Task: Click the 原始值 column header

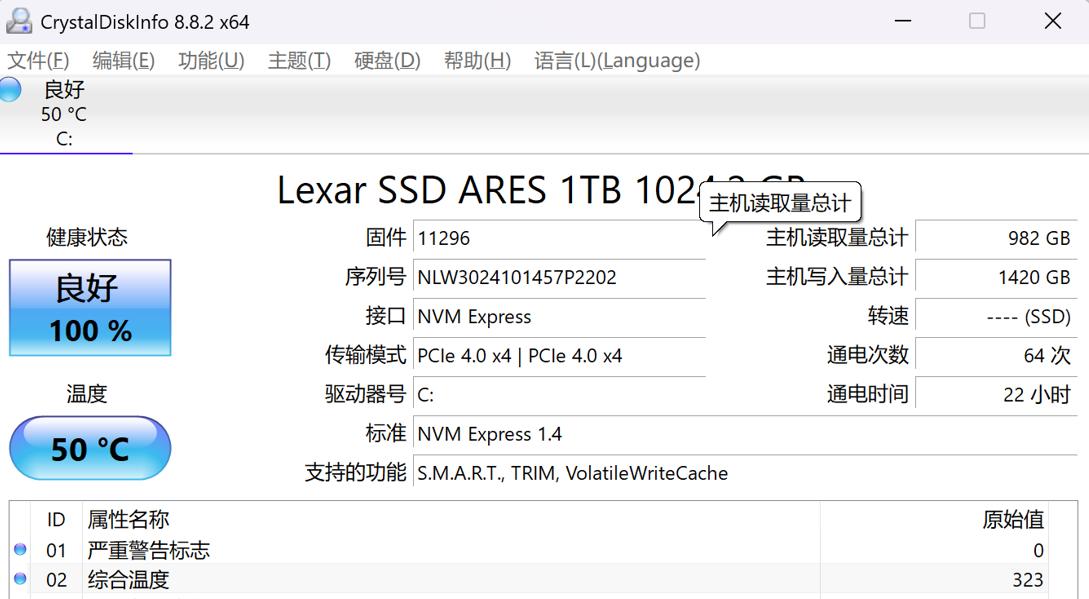Action: coord(1012,520)
